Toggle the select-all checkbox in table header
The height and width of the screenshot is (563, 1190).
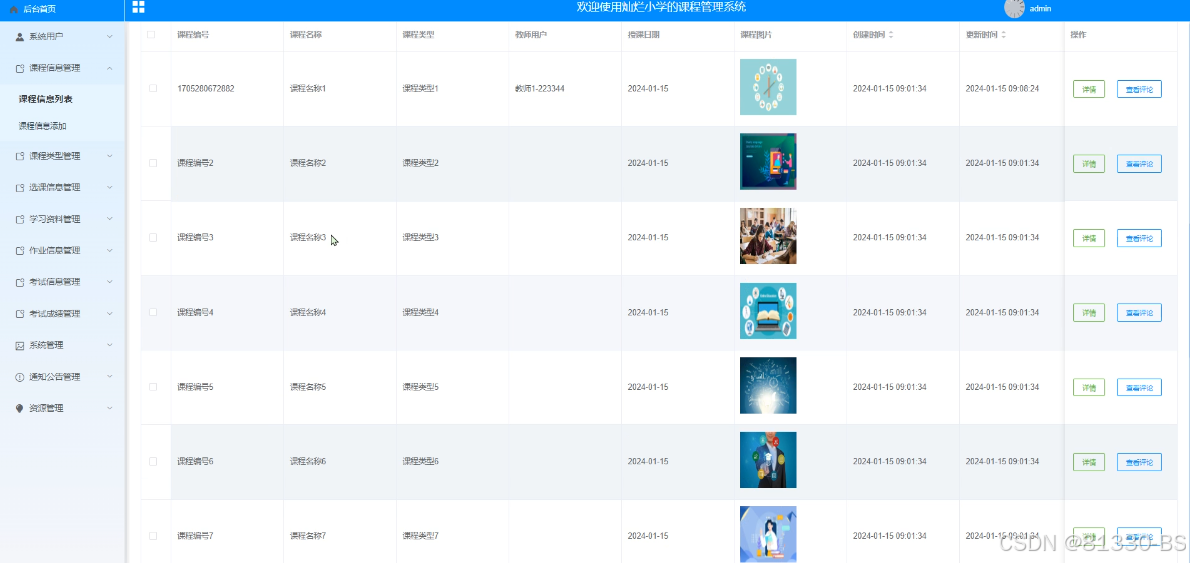tap(150, 35)
